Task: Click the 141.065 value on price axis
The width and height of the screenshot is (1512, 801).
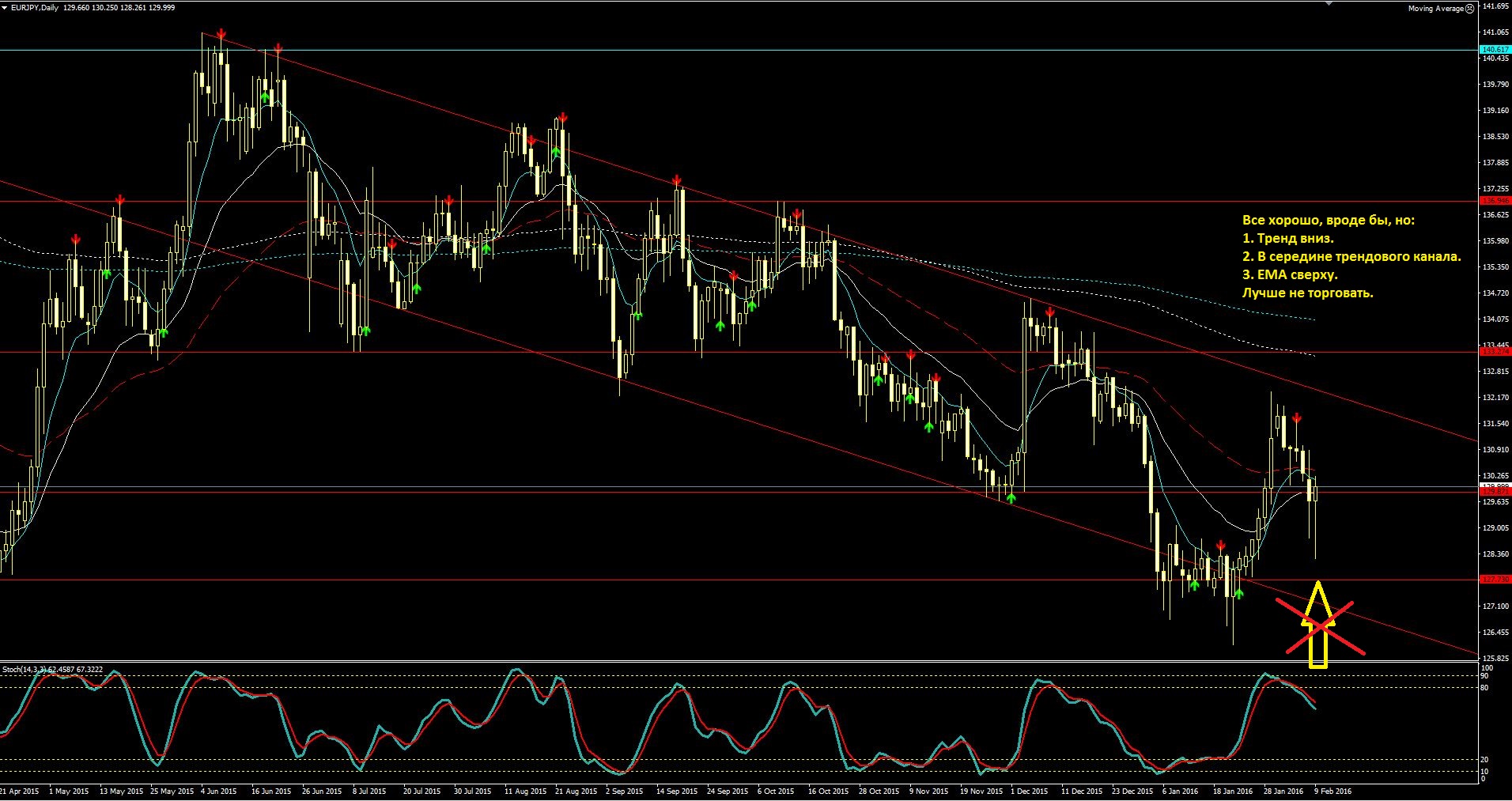Action: [1496, 32]
